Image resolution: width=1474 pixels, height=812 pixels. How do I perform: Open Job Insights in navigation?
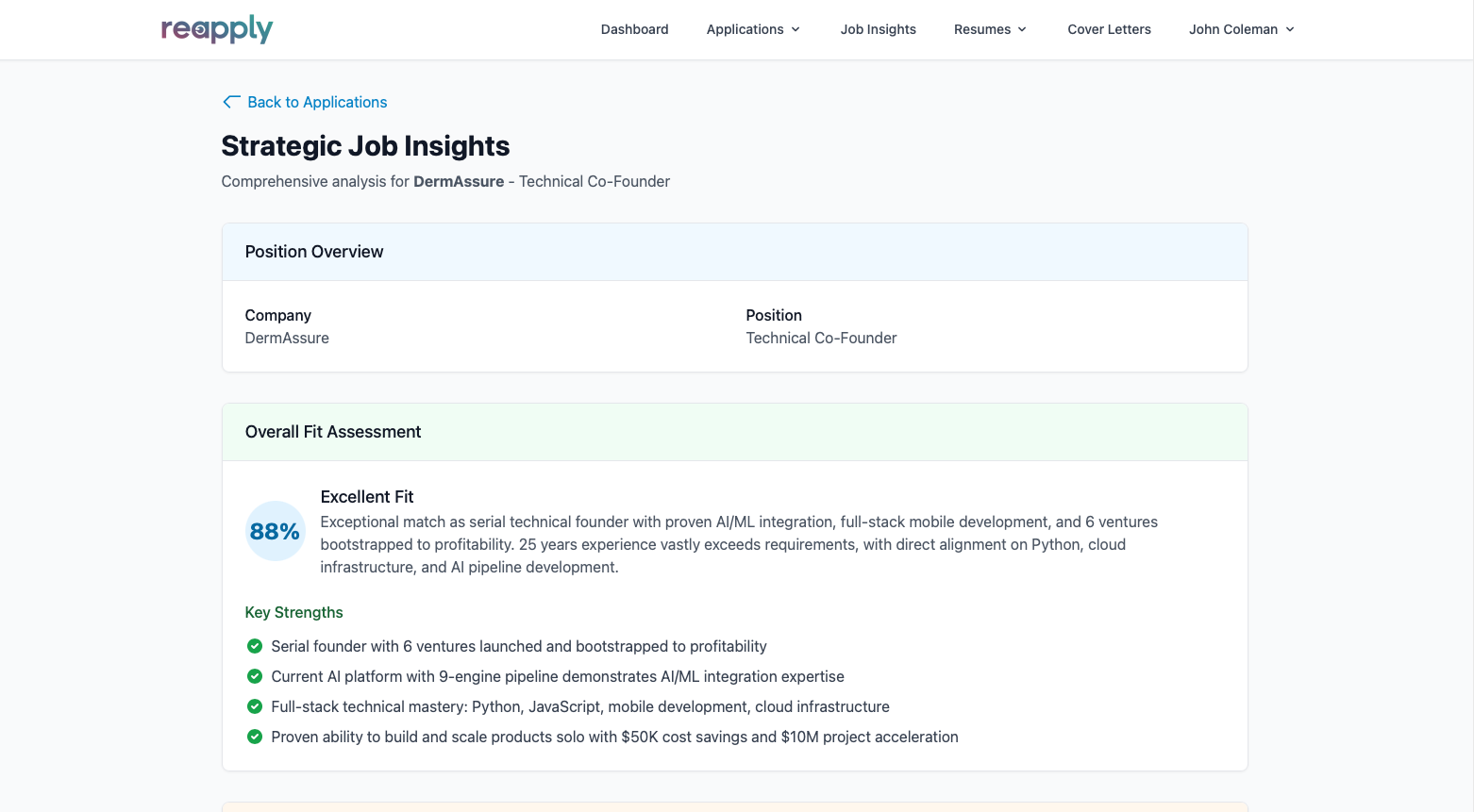878,29
